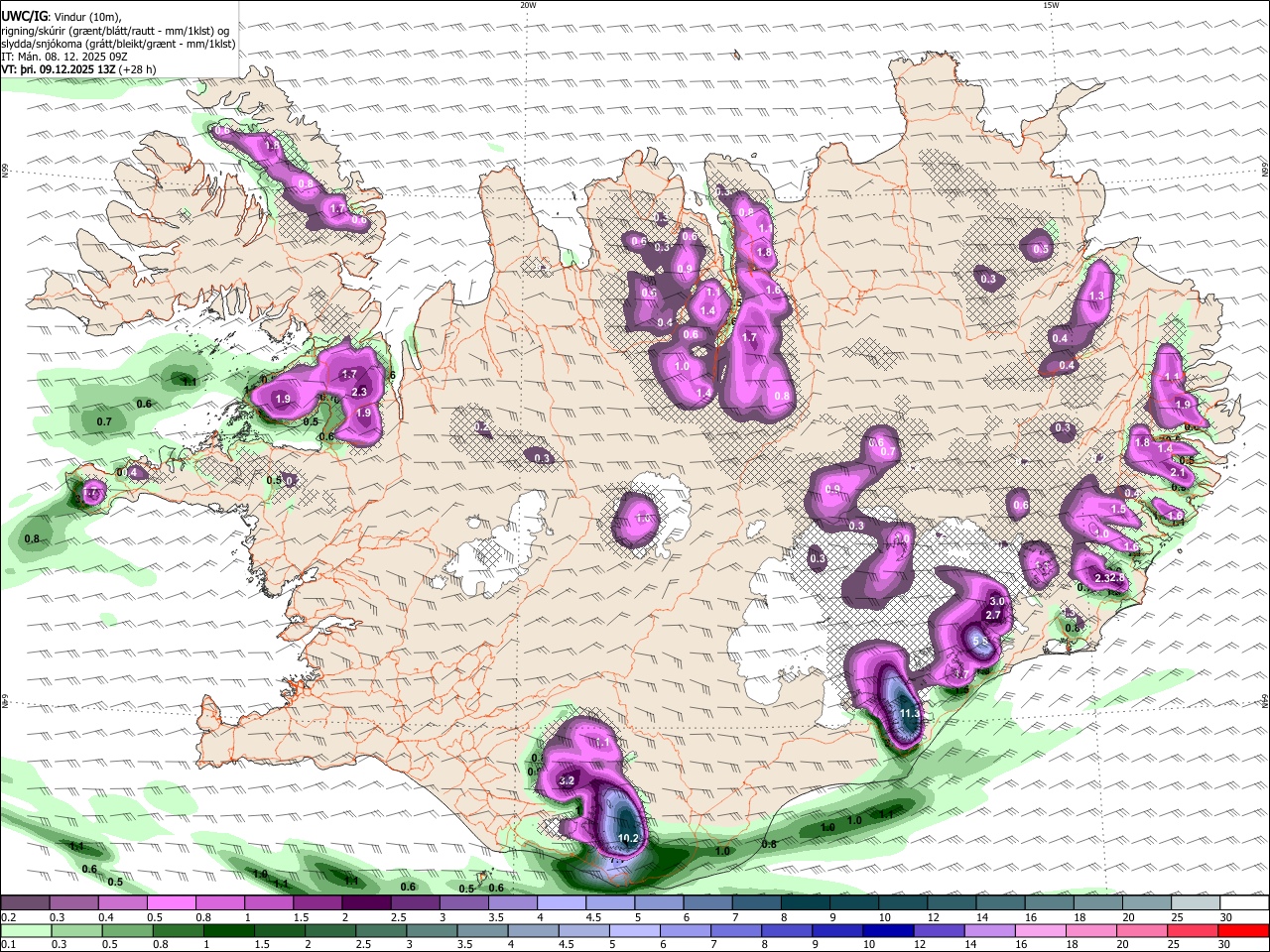The width and height of the screenshot is (1270, 952).
Task: Click the 18 label in the upper legend row
Action: coord(1079,917)
